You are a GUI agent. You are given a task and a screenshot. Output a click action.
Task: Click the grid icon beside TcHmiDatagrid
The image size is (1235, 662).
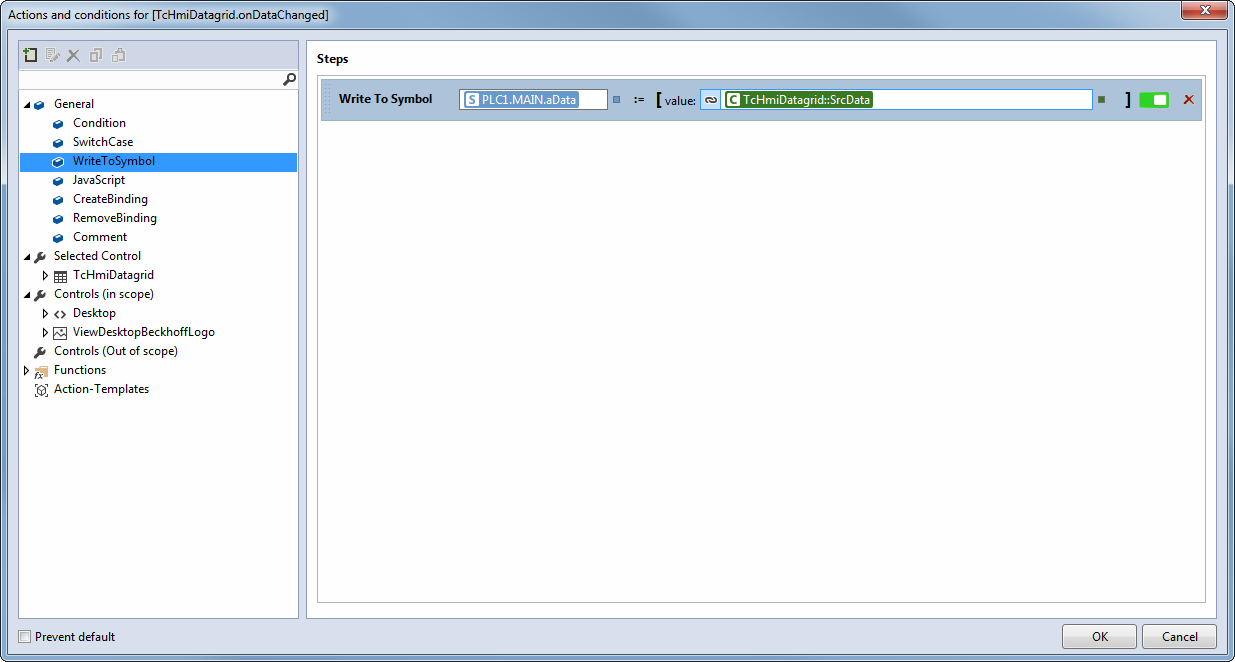(60, 275)
